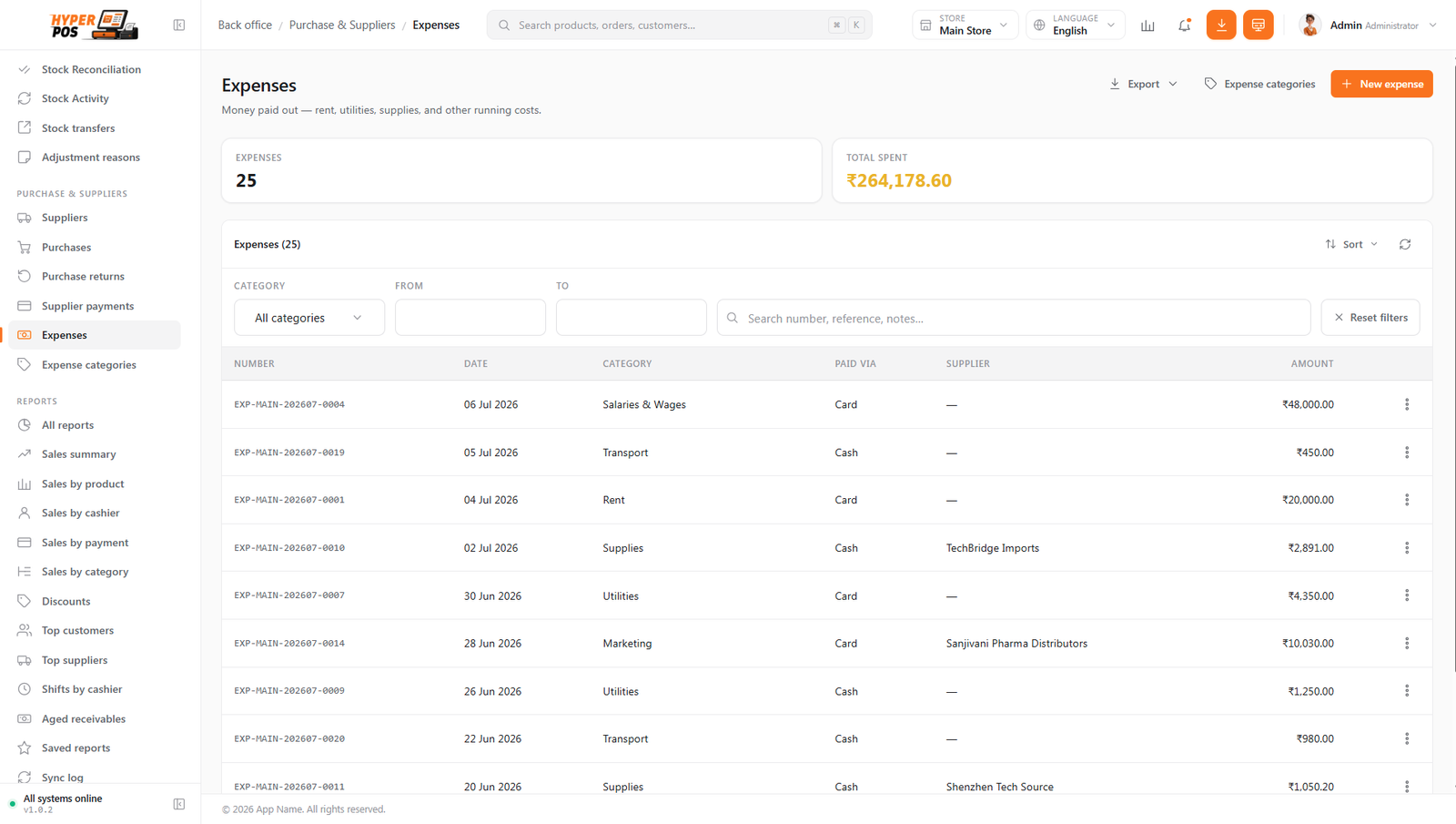
Task: Open row actions for EXP-MAIN-202607-0009
Action: (x=1407, y=691)
